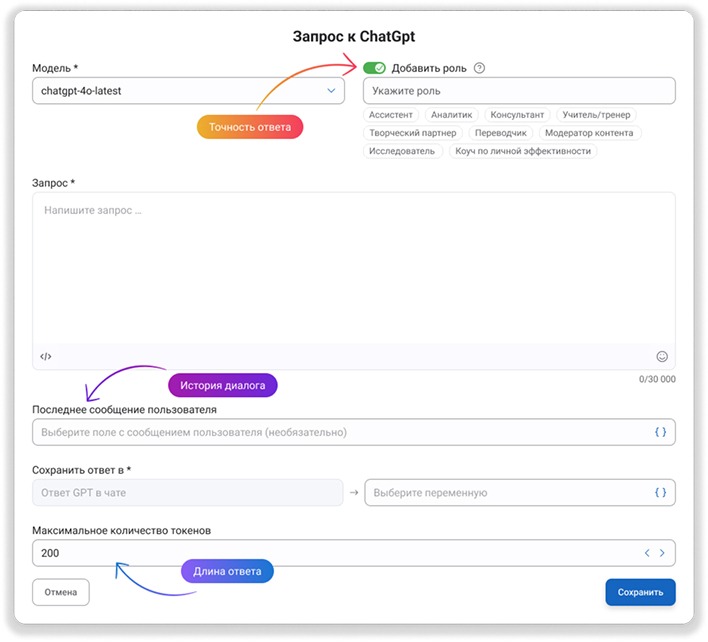708x642 pixels.
Task: Click the "Сохранить" button
Action: click(640, 592)
